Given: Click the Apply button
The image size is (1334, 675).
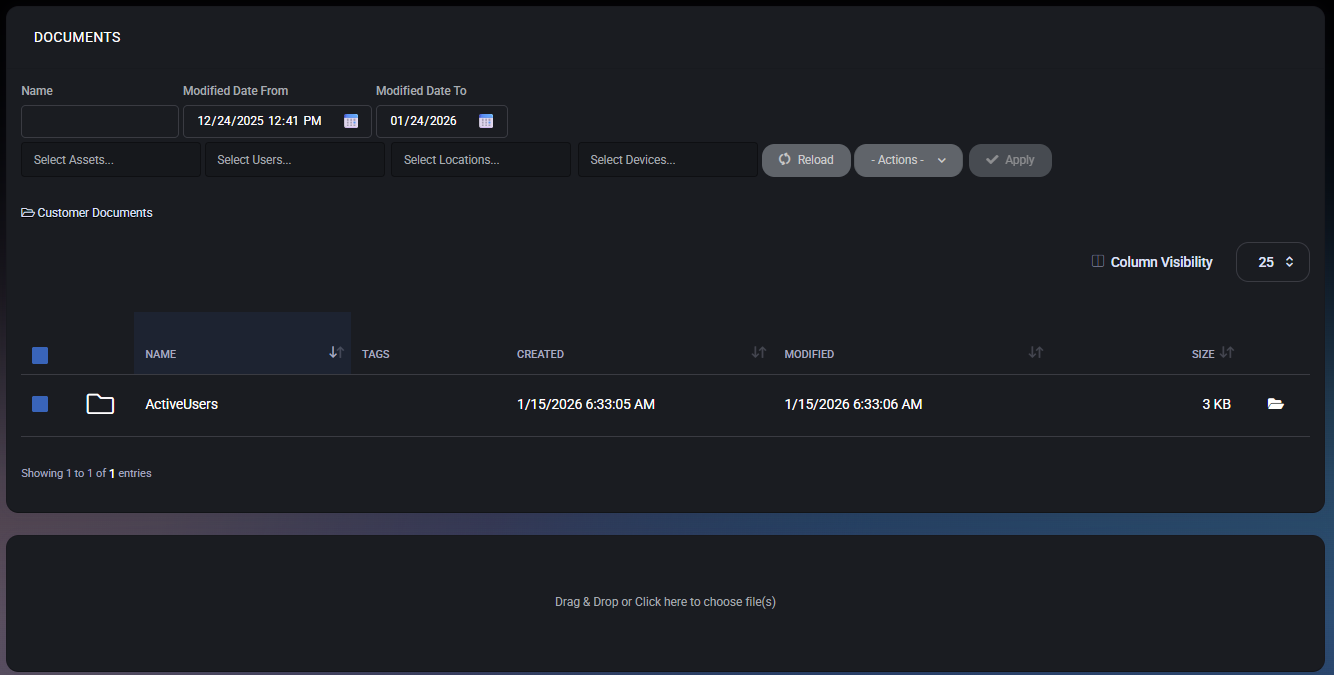Looking at the screenshot, I should 1009,160.
